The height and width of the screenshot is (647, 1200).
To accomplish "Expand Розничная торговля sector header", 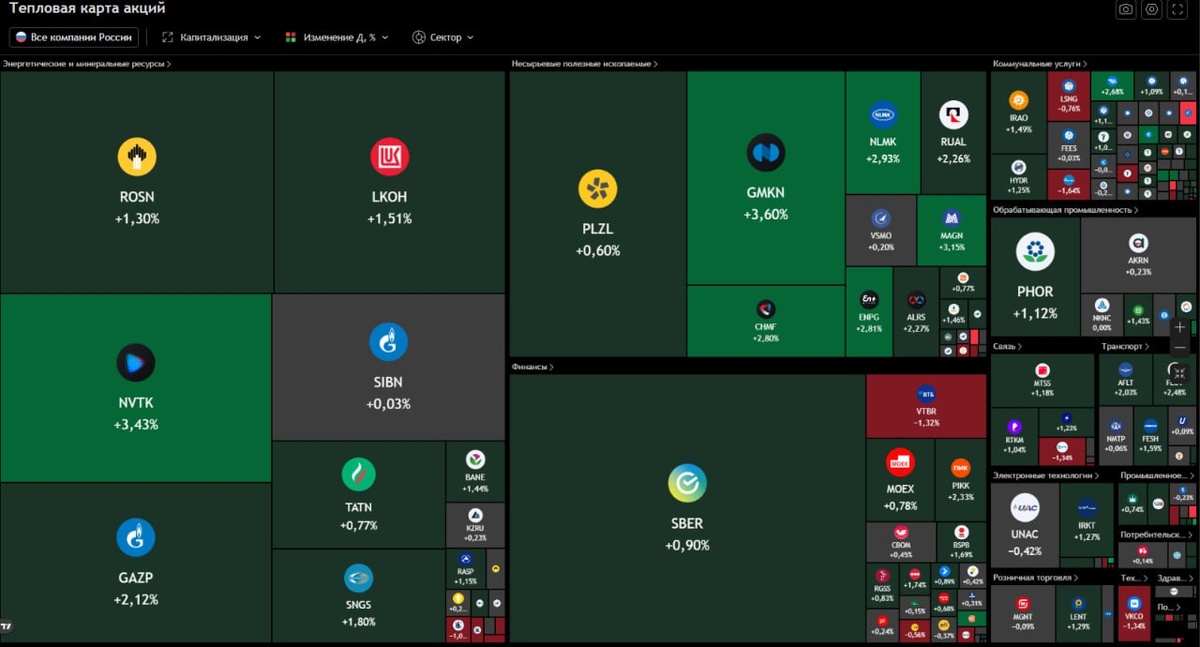I will [x=1036, y=578].
